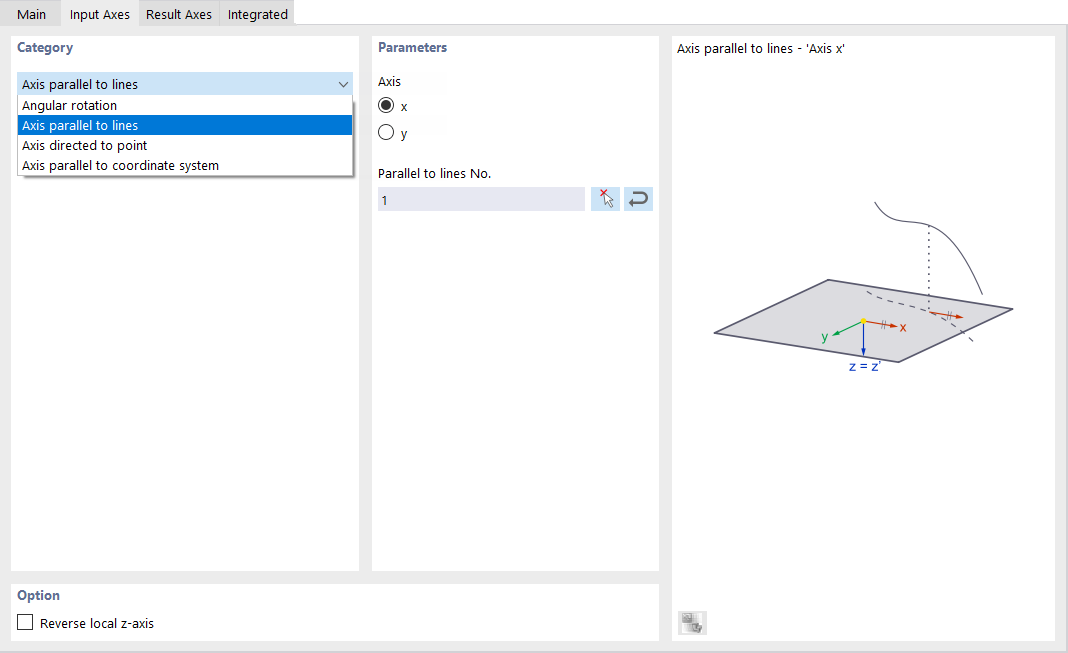Click the display options icon below the preview
Viewport: 1068px width, 653px height.
(690, 622)
